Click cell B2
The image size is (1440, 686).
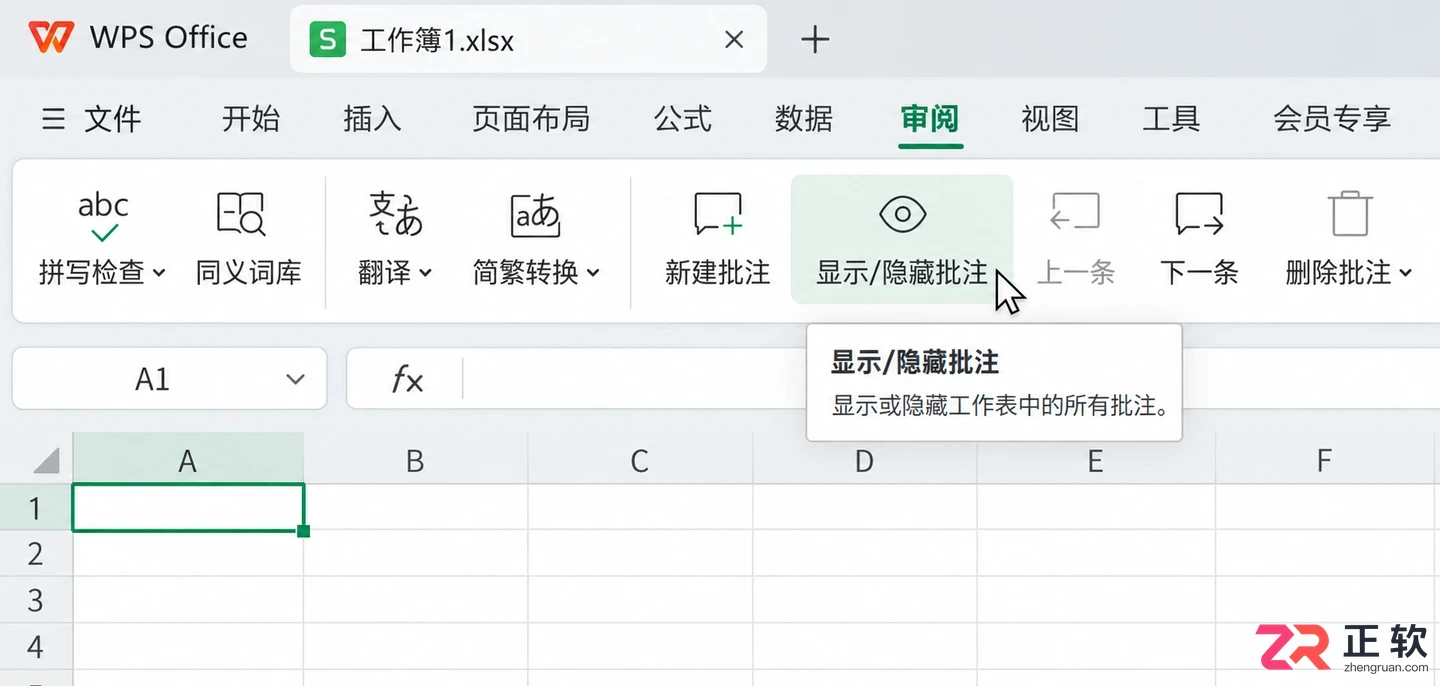point(416,553)
